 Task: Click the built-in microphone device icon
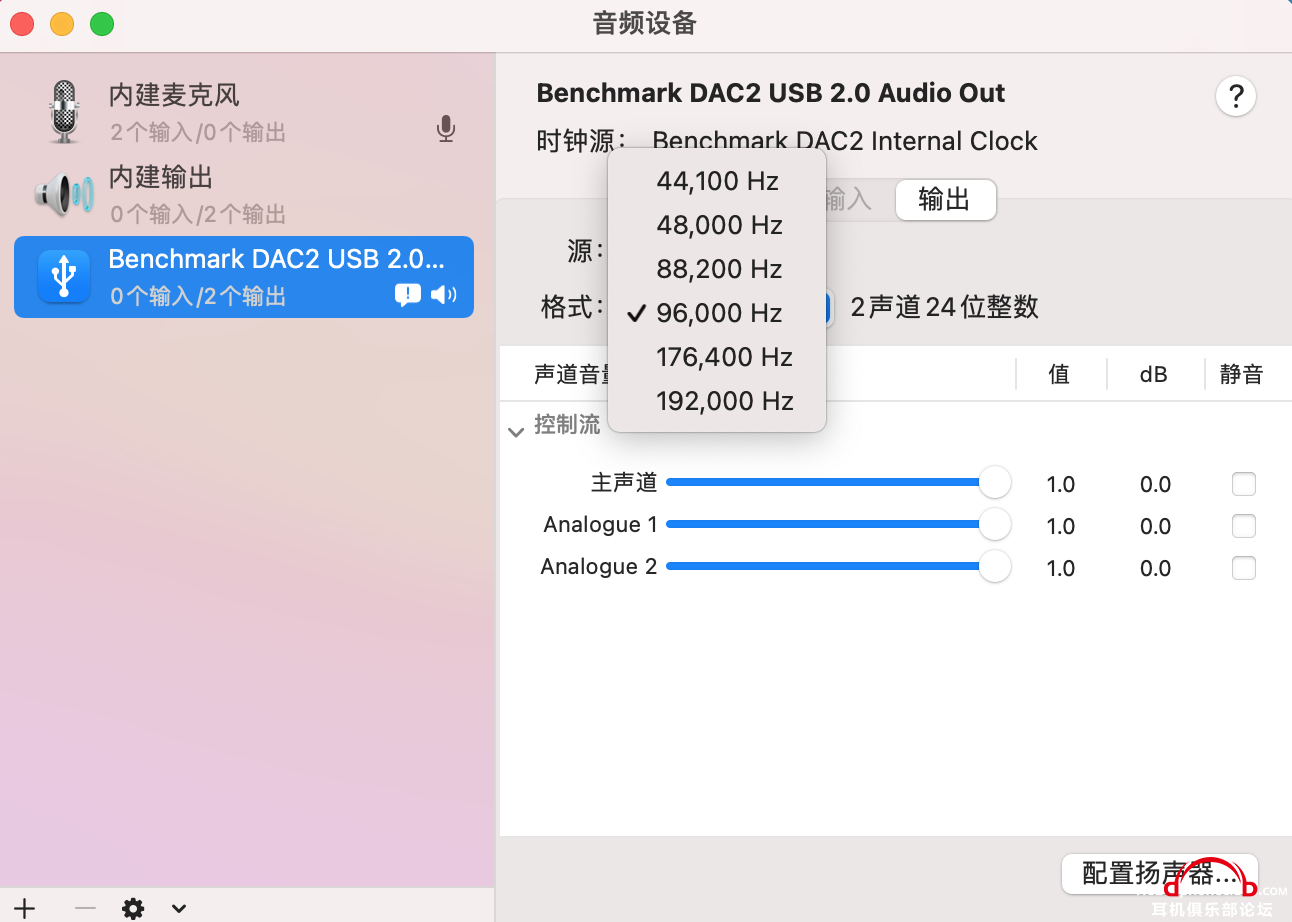coord(64,111)
